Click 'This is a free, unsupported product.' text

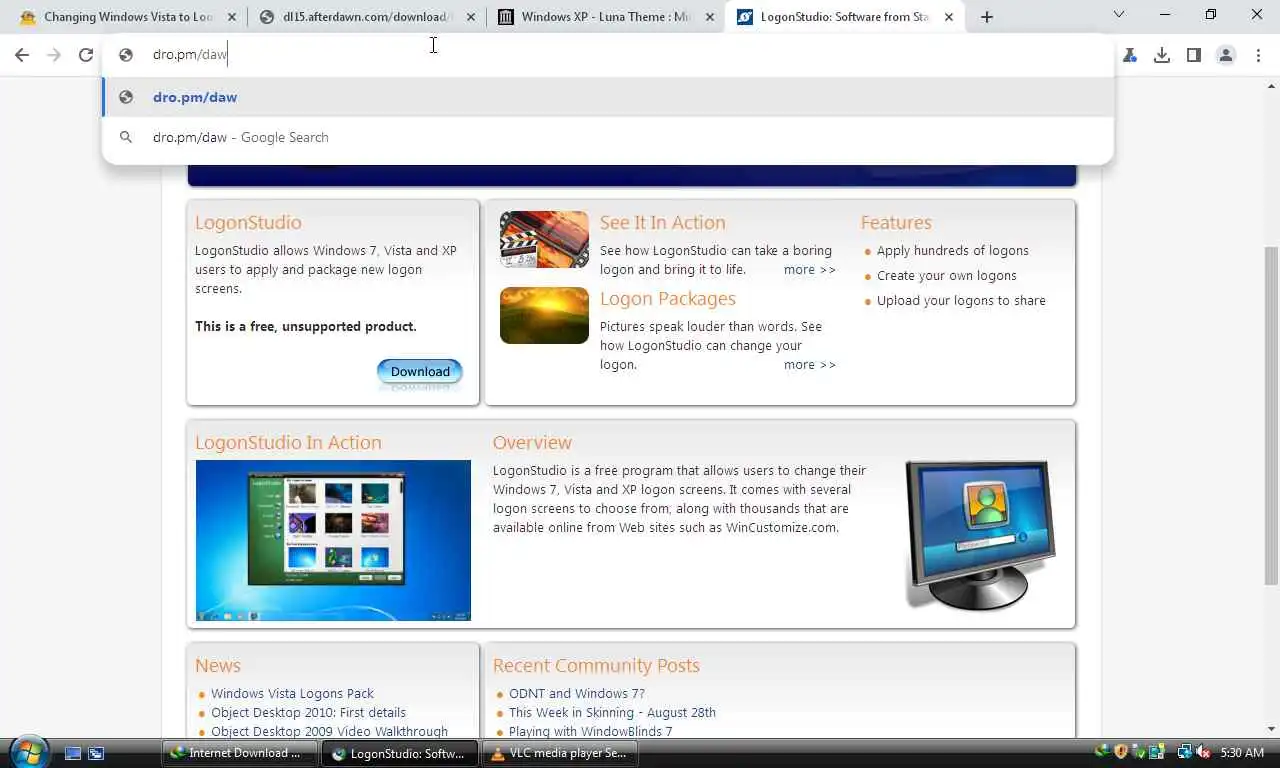[306, 327]
